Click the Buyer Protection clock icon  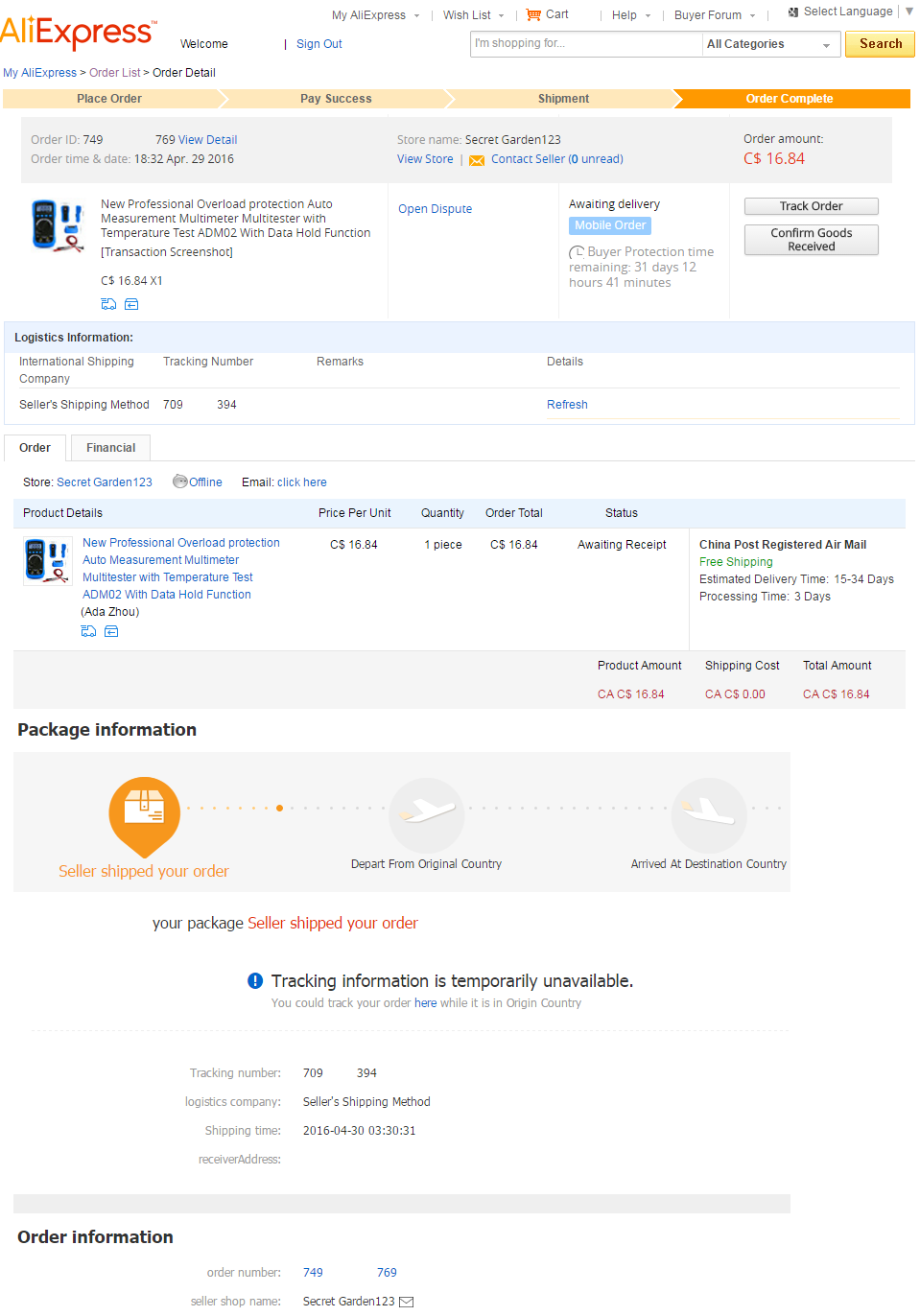click(577, 252)
